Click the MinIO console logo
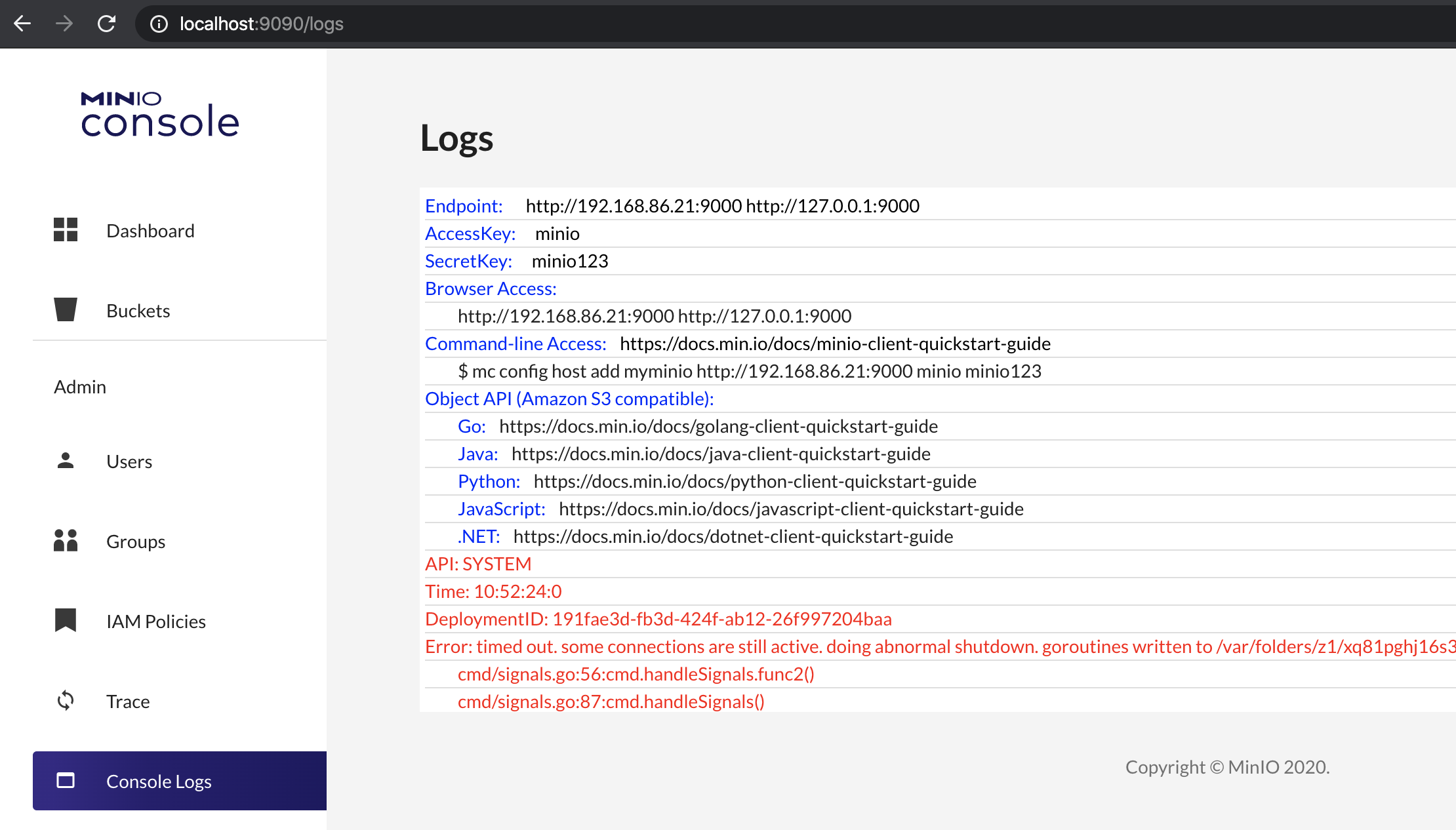 click(160, 115)
